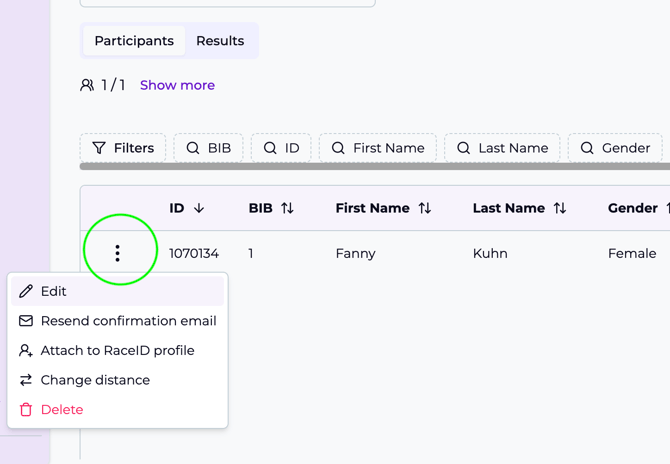Screen dimensions: 670x464
Task: Click the red trash Delete icon
Action: [26, 410]
